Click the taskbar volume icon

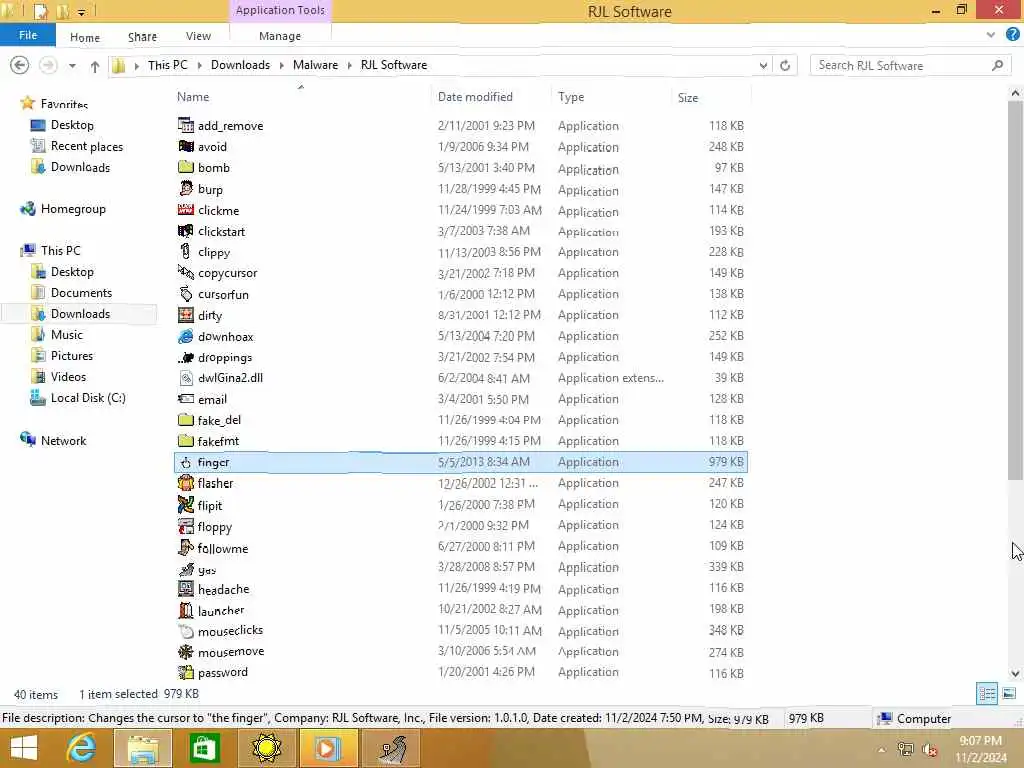pyautogui.click(x=930, y=750)
